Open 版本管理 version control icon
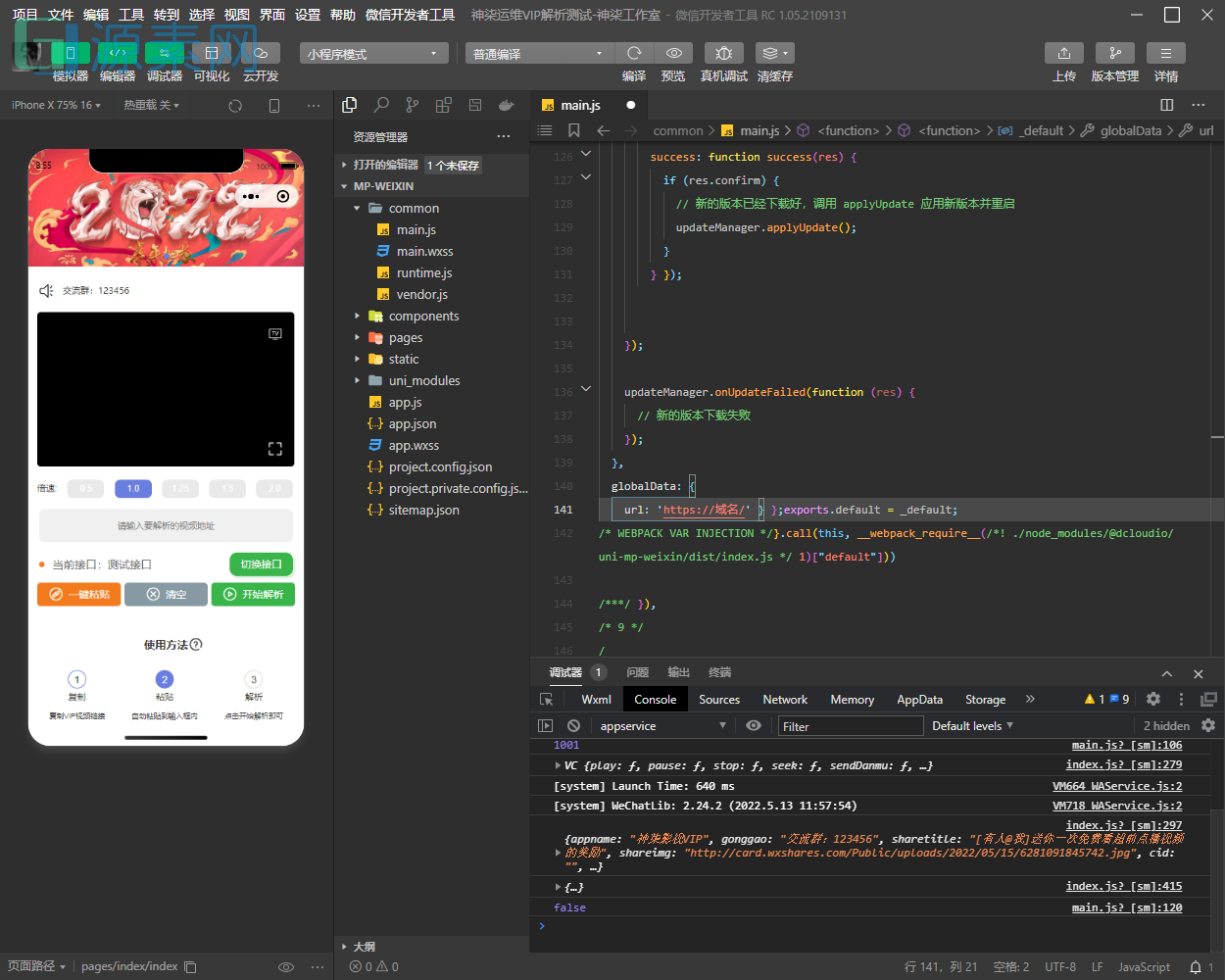Screen dimensions: 1225x980 1114,53
